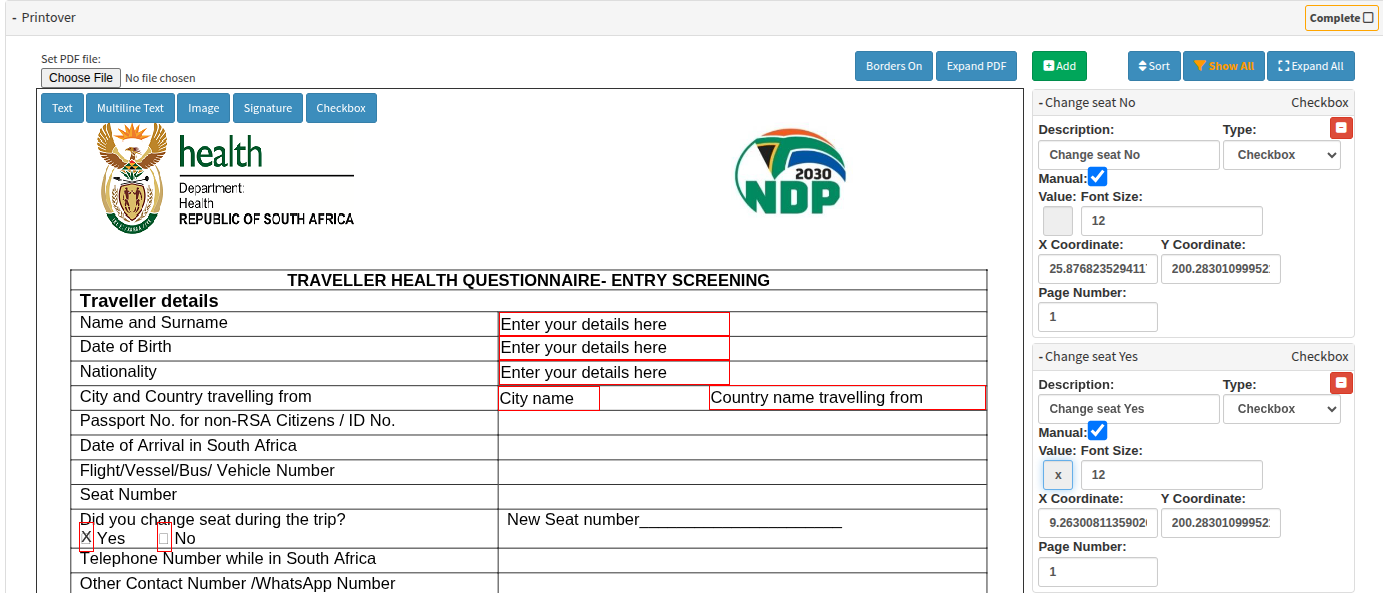Select the Name and Surname details field

[614, 324]
